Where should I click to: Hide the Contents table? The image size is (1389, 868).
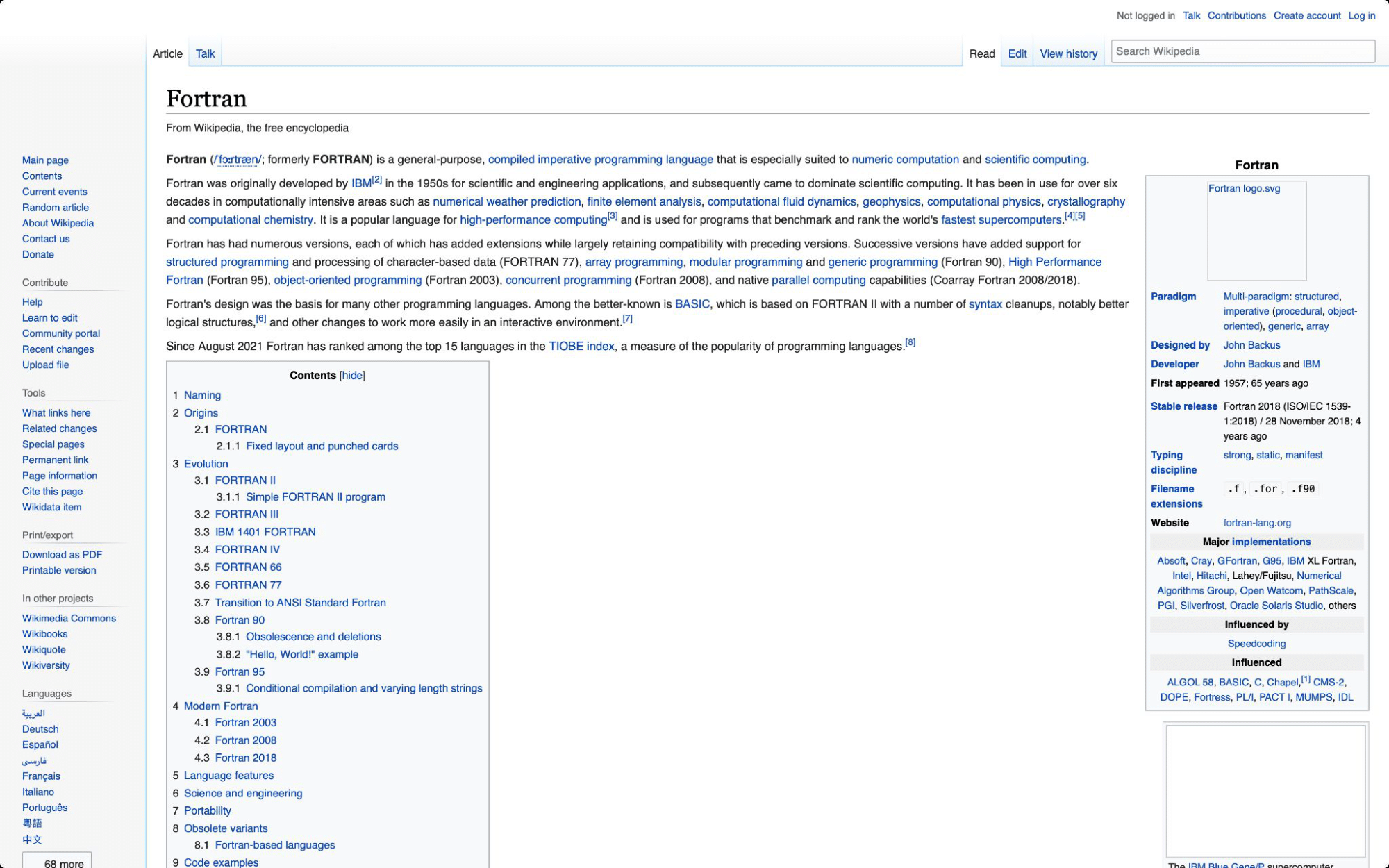tap(352, 376)
